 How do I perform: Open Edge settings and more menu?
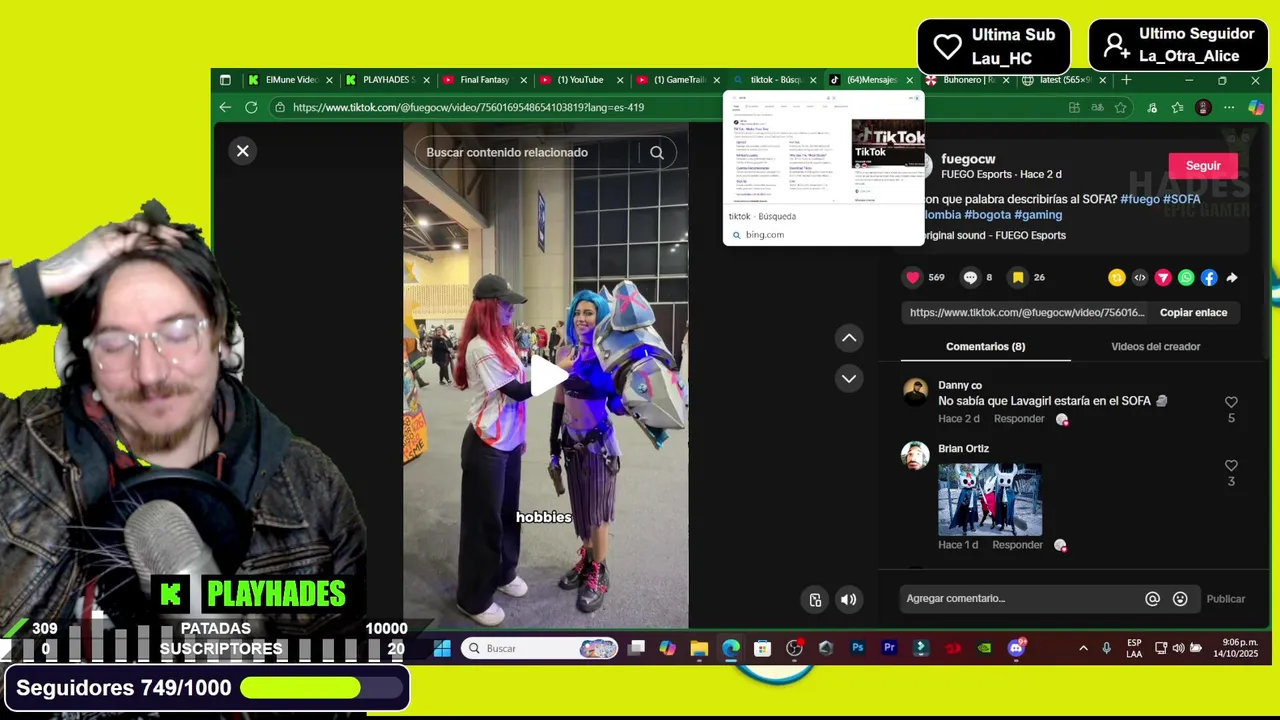[x=1229, y=107]
